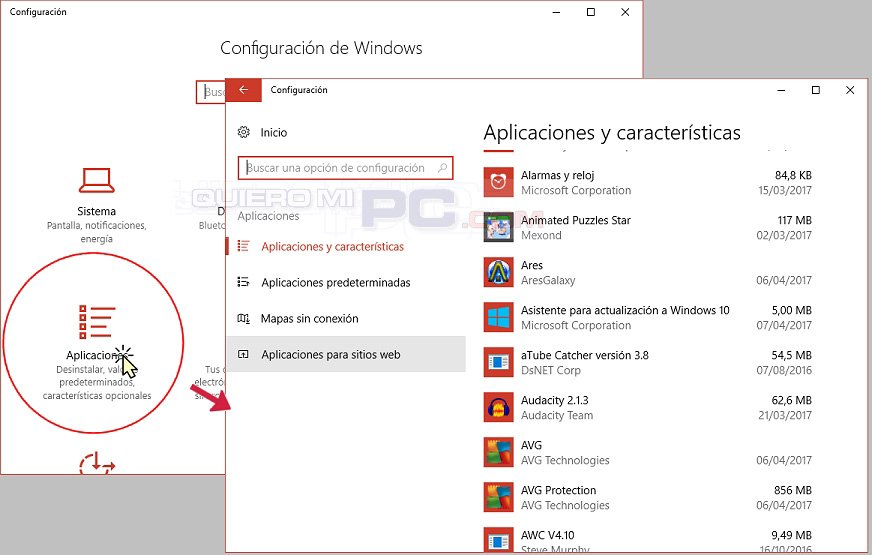This screenshot has width=872, height=555.
Task: Open Mapas sin conexión menu item
Action: tap(309, 319)
